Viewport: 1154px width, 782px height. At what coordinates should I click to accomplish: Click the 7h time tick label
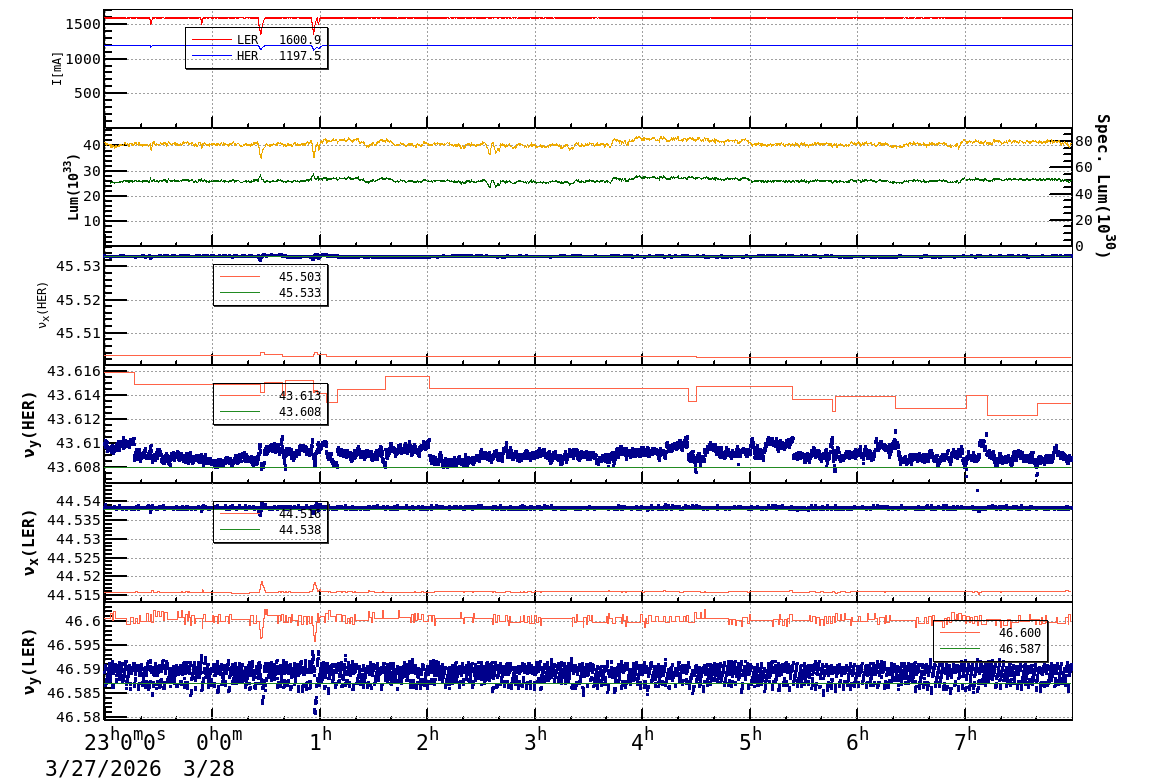[x=965, y=741]
